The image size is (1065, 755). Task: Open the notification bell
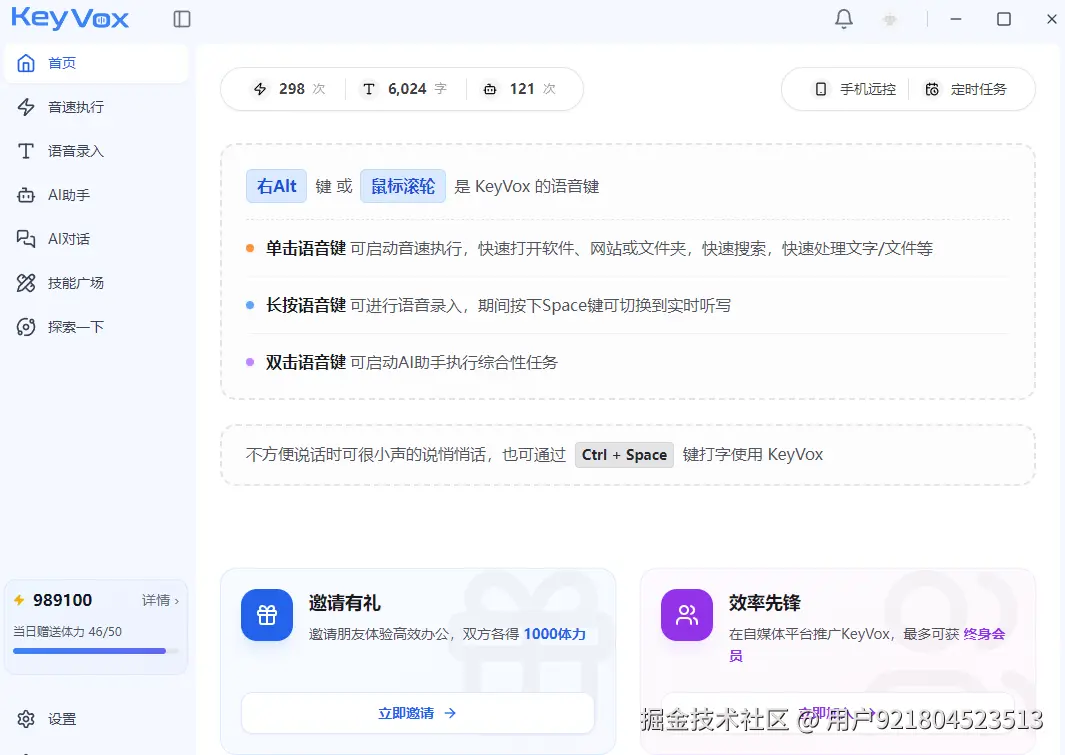tap(844, 18)
